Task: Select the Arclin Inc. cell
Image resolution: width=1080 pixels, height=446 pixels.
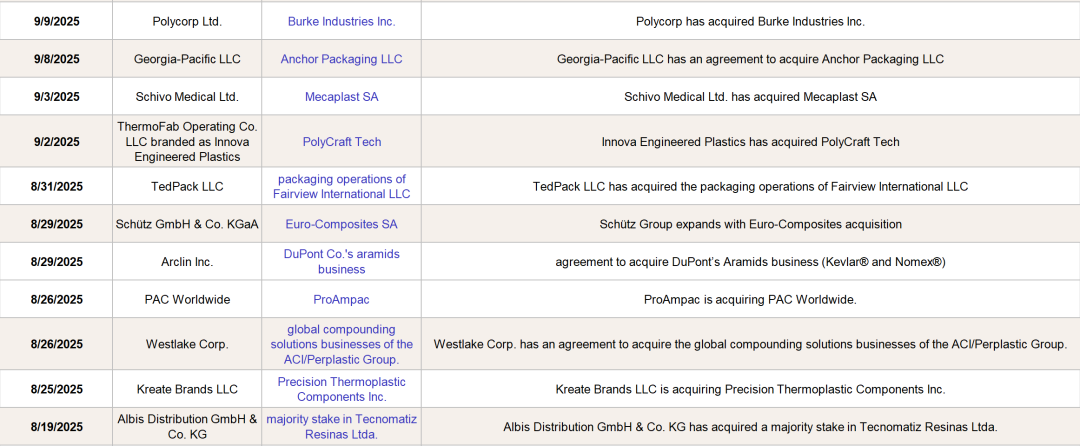Action: tap(187, 262)
